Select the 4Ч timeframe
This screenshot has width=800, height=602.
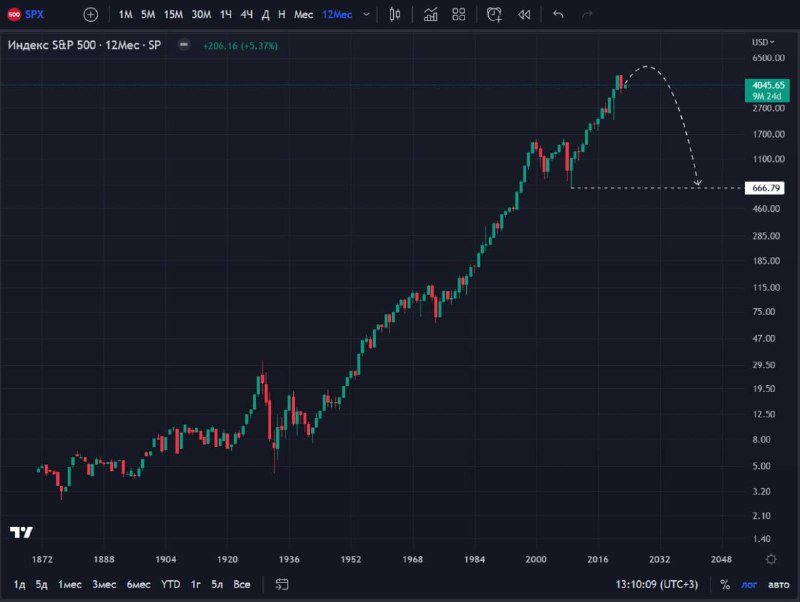click(246, 15)
